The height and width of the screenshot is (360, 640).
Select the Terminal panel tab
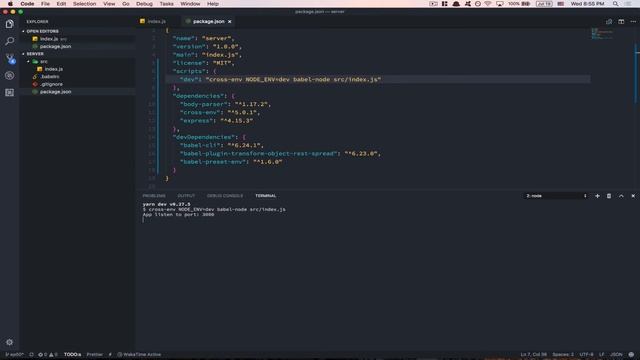266,196
